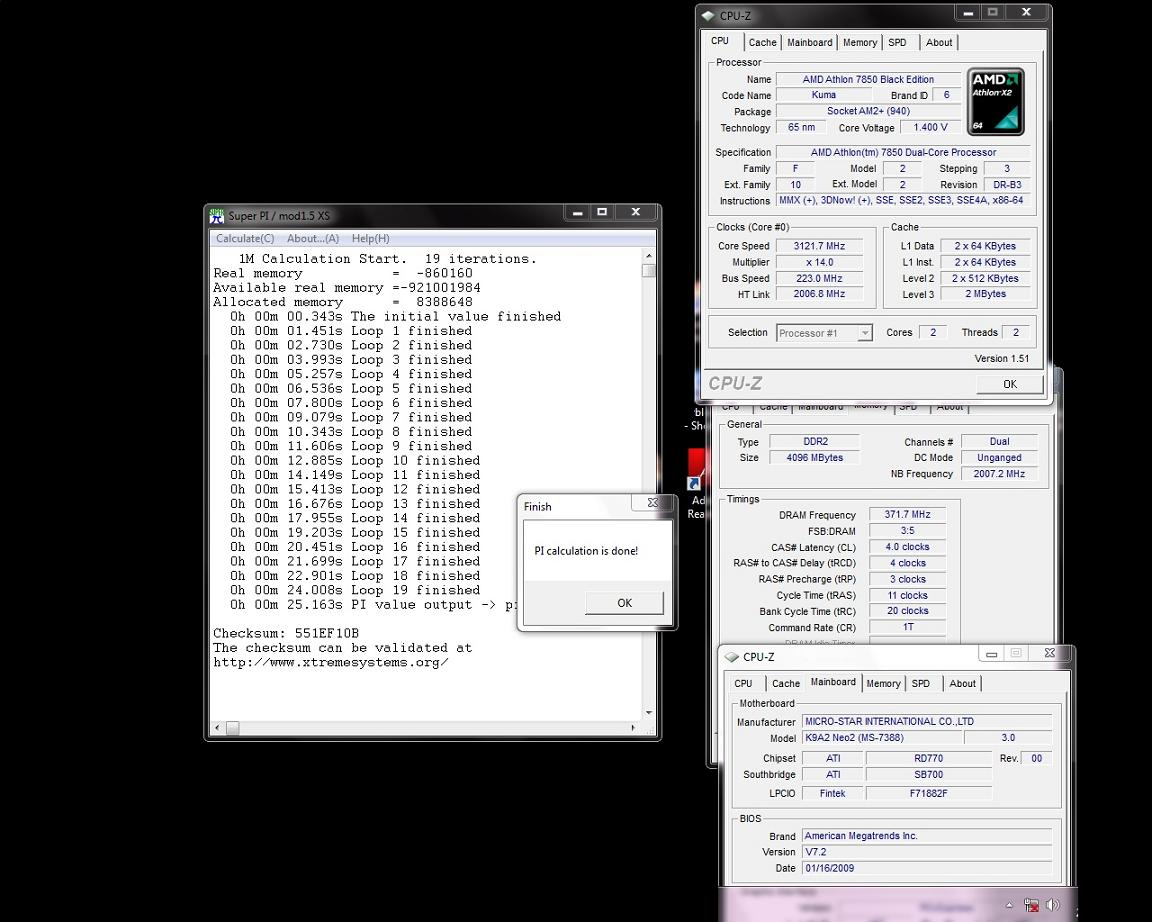Viewport: 1152px width, 922px height.
Task: Click the Super PI horizontal scrollbar thumb
Action: point(232,728)
